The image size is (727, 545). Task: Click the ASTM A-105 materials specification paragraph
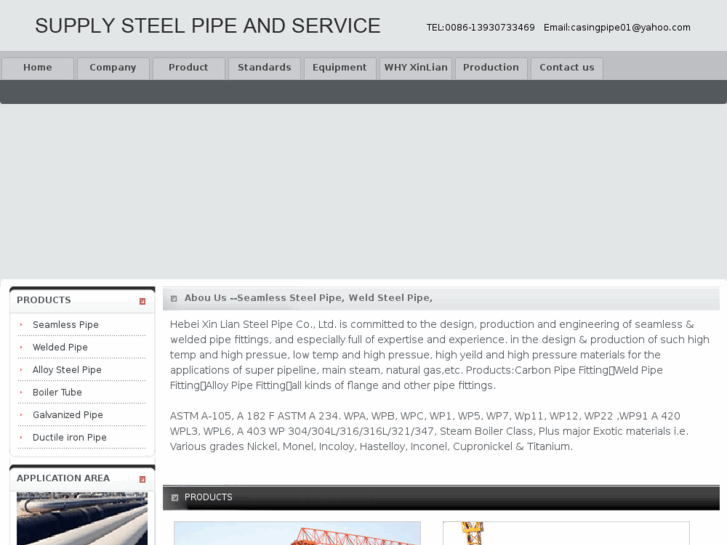pos(429,431)
